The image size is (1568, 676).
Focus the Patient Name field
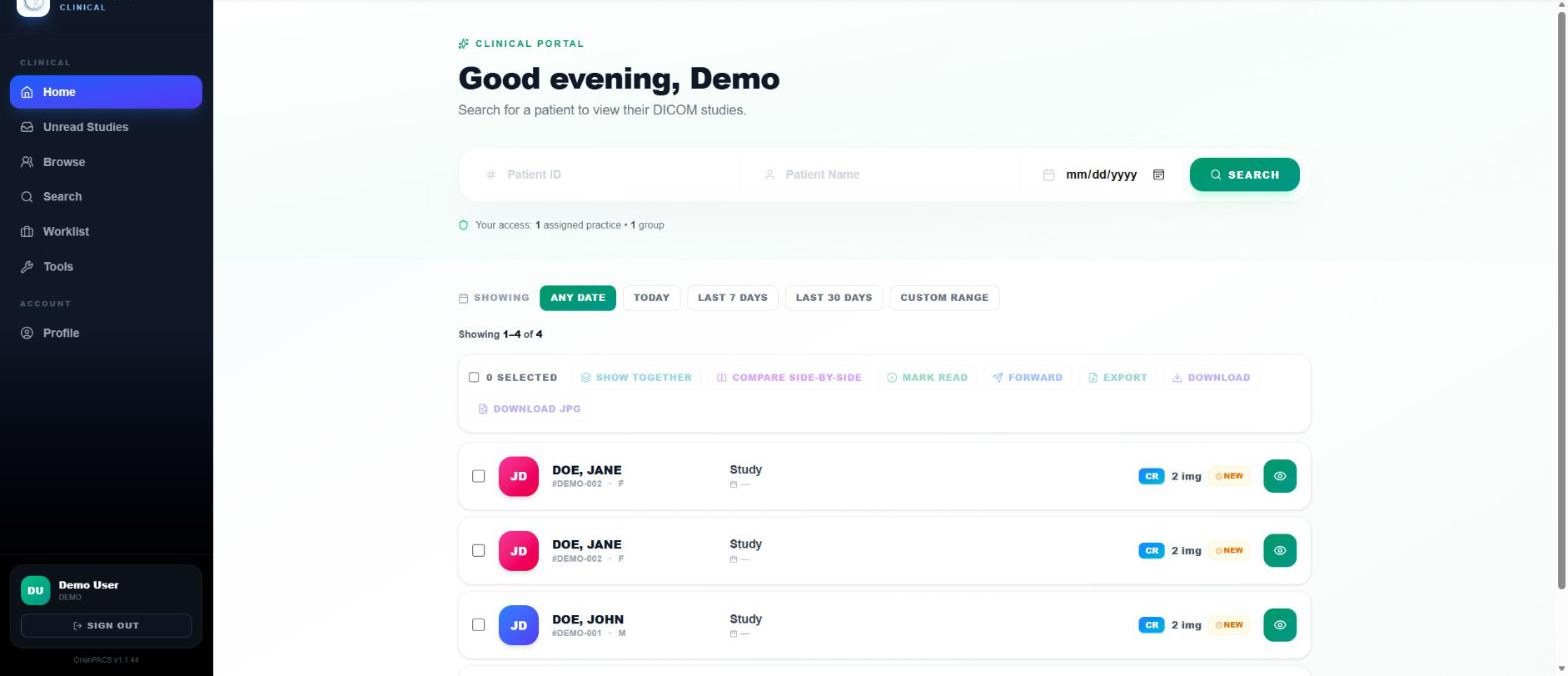point(882,175)
